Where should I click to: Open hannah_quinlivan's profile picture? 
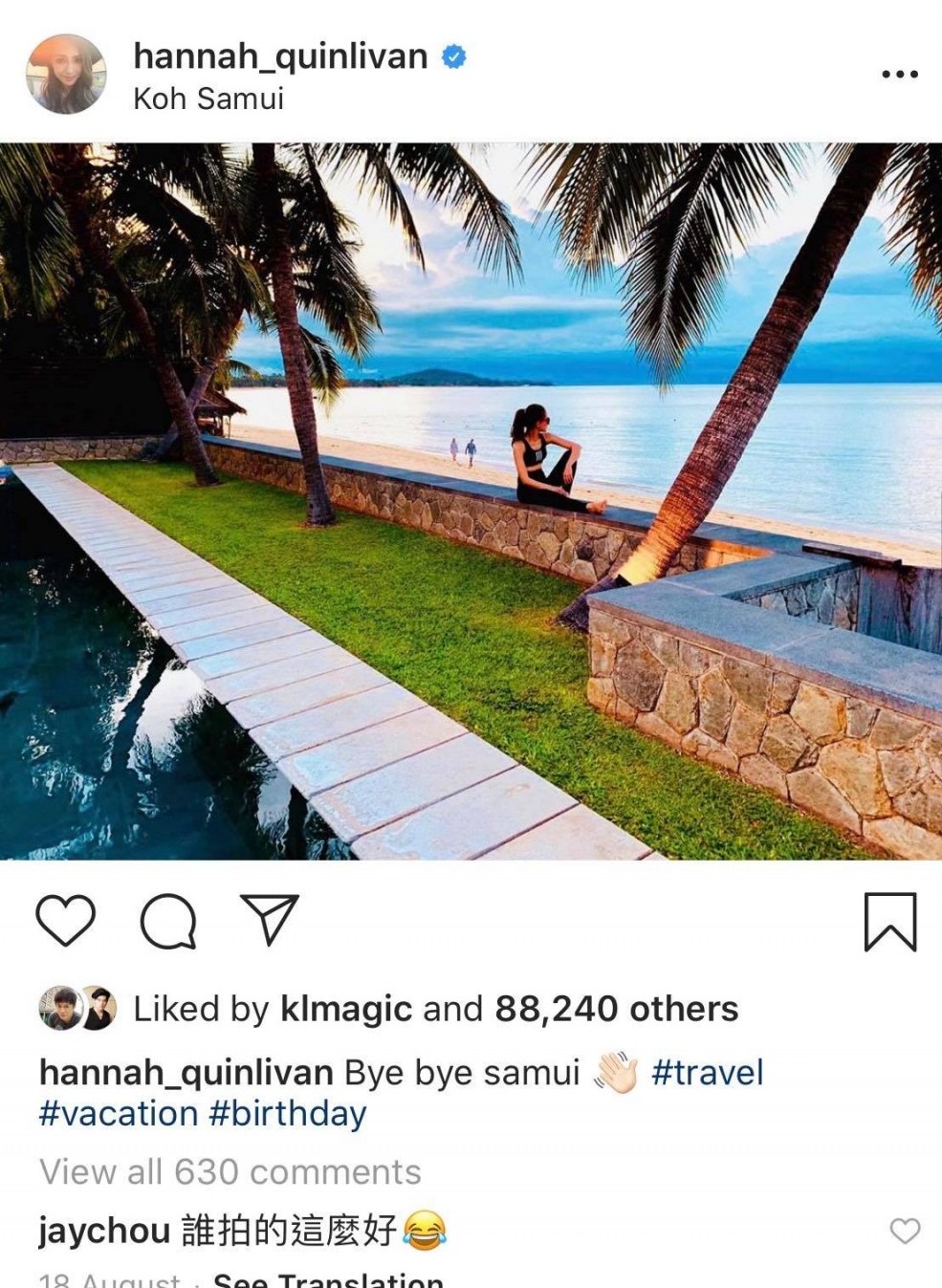[x=66, y=75]
